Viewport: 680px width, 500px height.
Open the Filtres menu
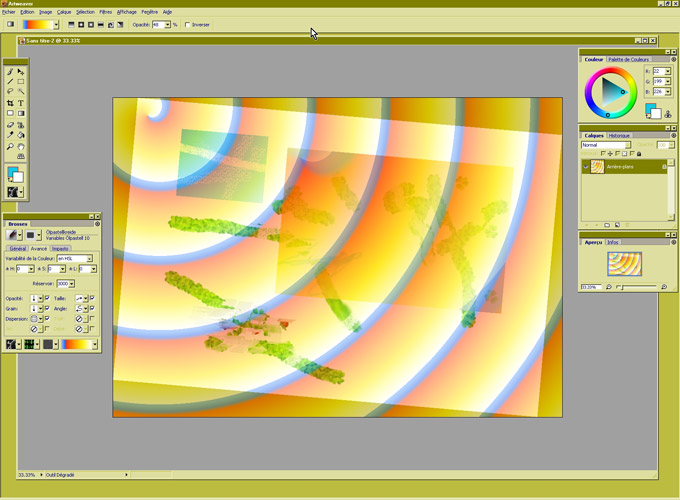click(x=105, y=12)
